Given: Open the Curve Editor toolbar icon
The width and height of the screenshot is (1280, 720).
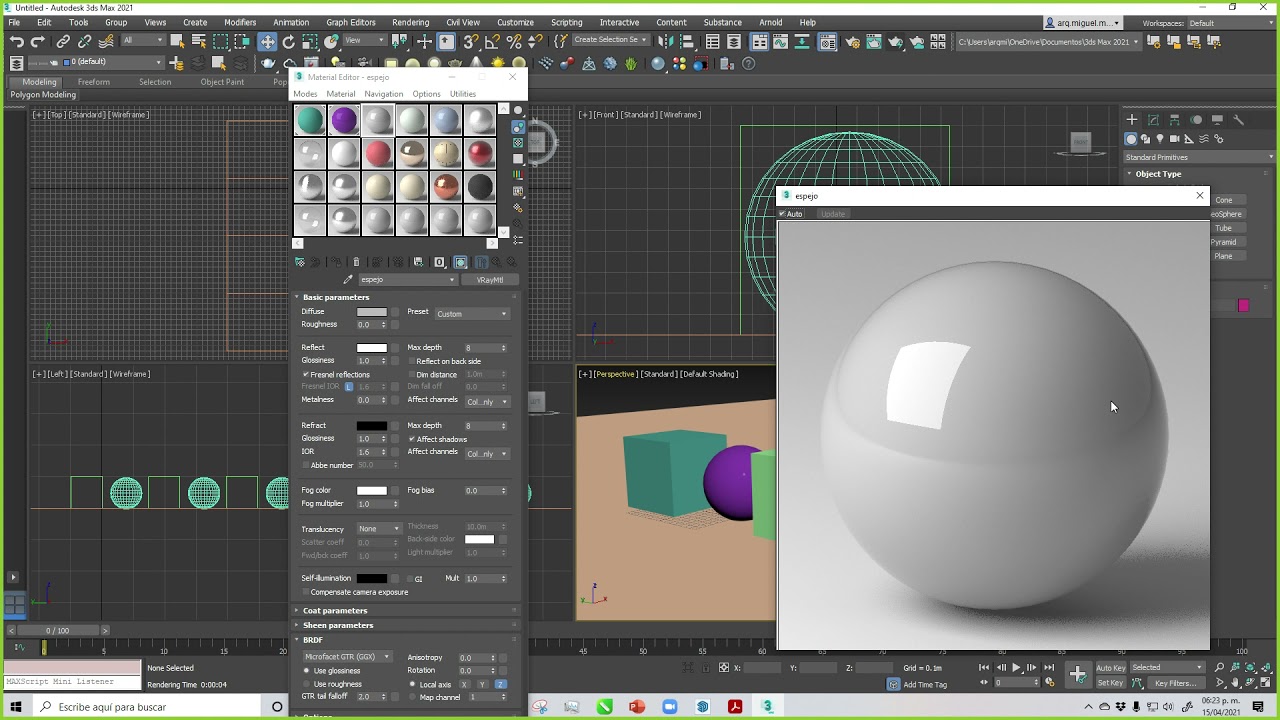Looking at the screenshot, I should point(782,41).
